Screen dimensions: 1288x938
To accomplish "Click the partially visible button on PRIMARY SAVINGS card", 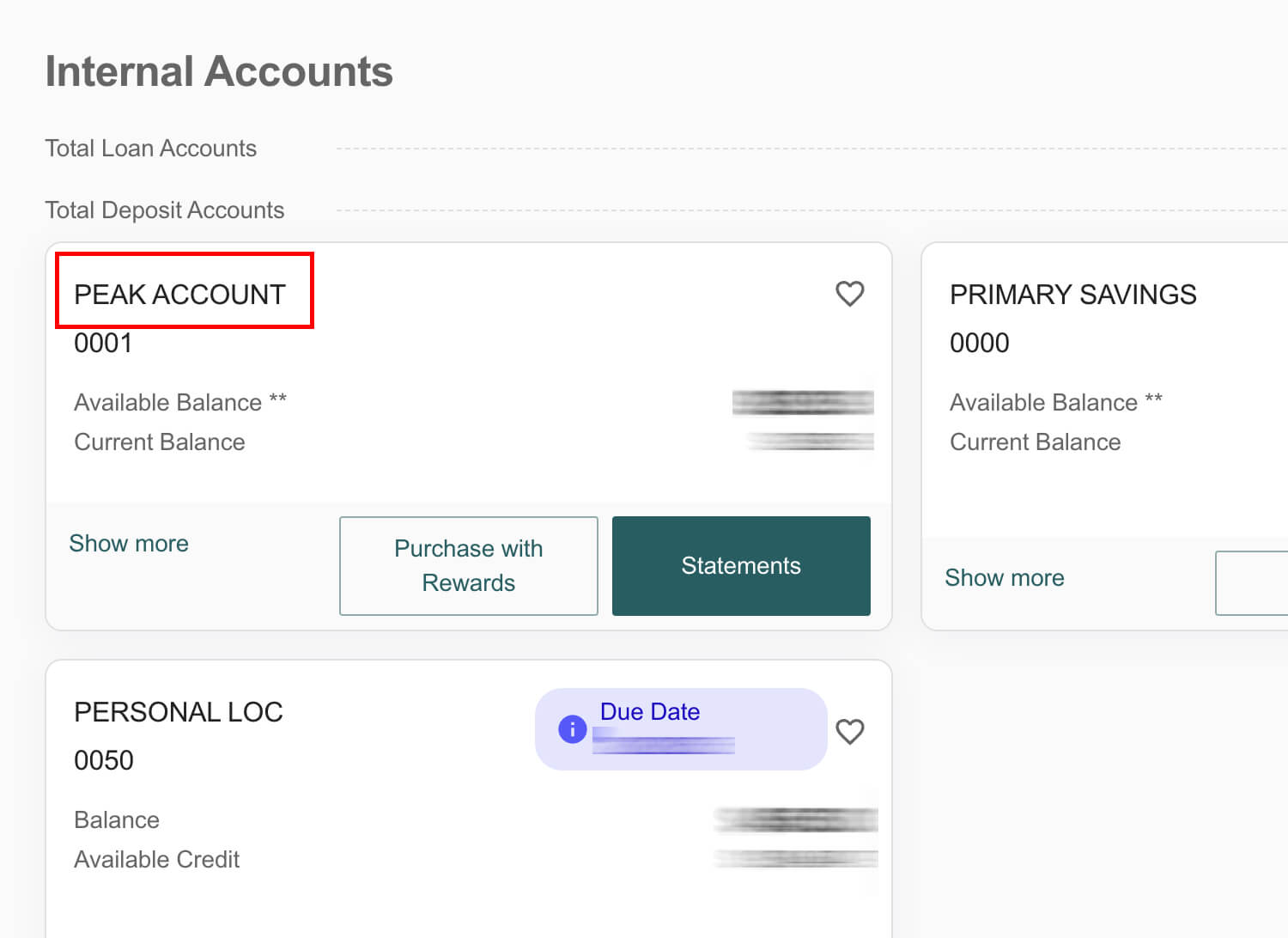I will 1254,583.
